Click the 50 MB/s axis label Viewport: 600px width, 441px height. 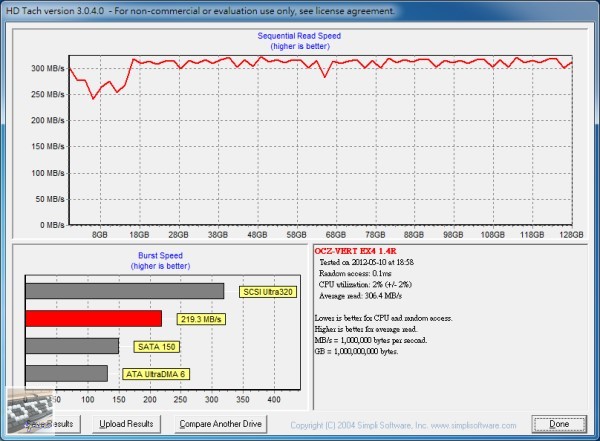(50, 199)
